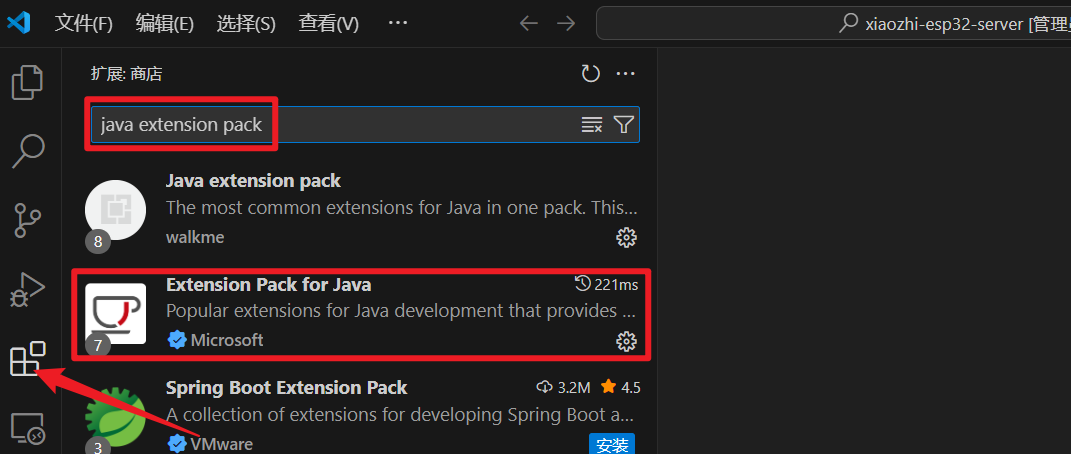Open manage gear for Extension Pack for Java
This screenshot has width=1071, height=454.
[x=626, y=341]
